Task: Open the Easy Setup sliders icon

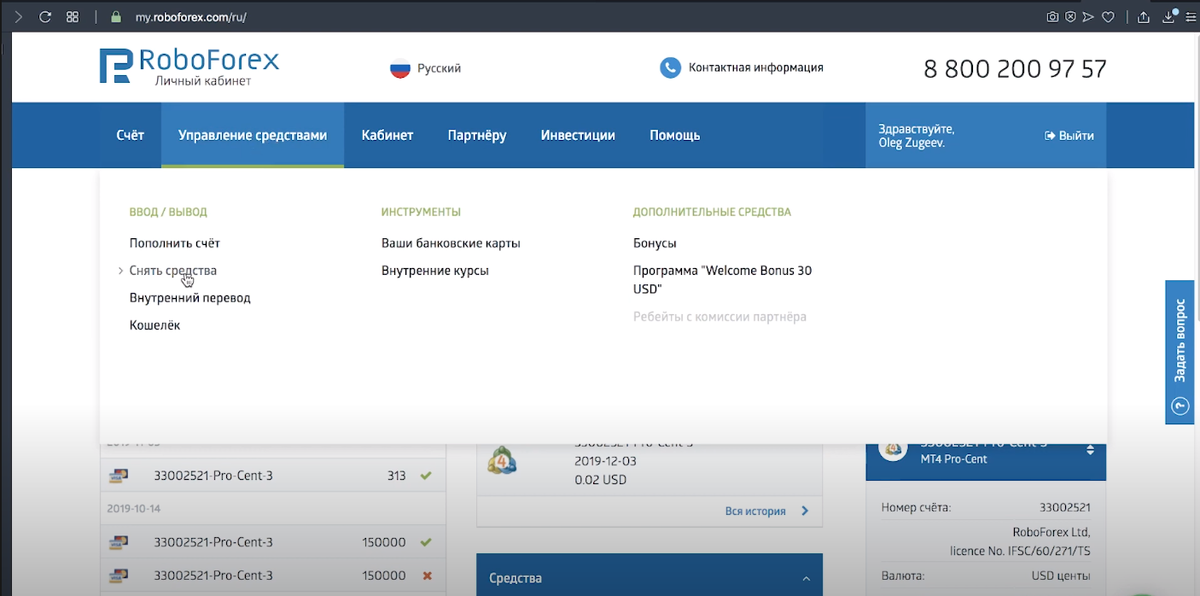Action: [x=1191, y=17]
